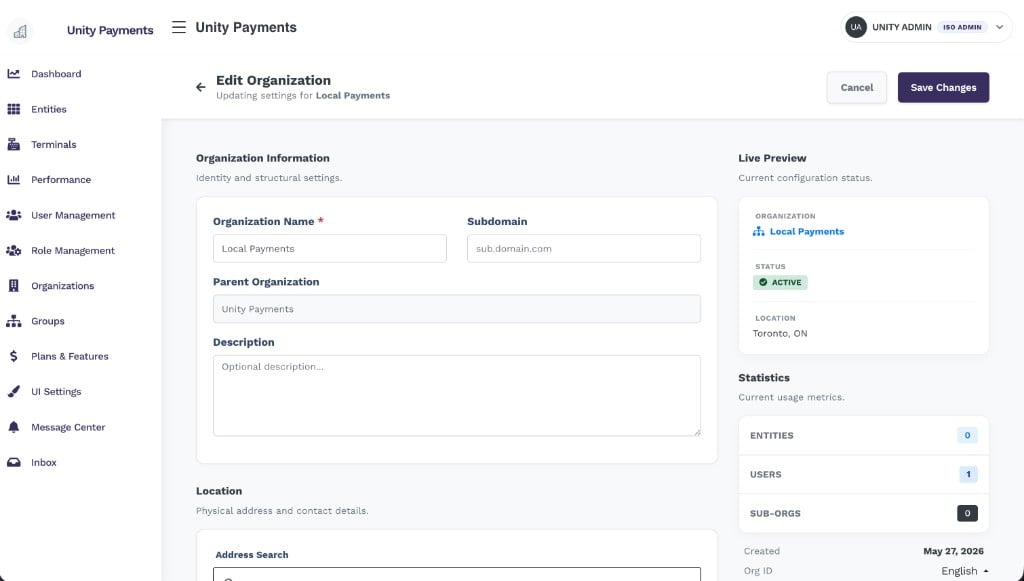
Task: Click the 'Live Preview' heading
Action: tap(772, 158)
